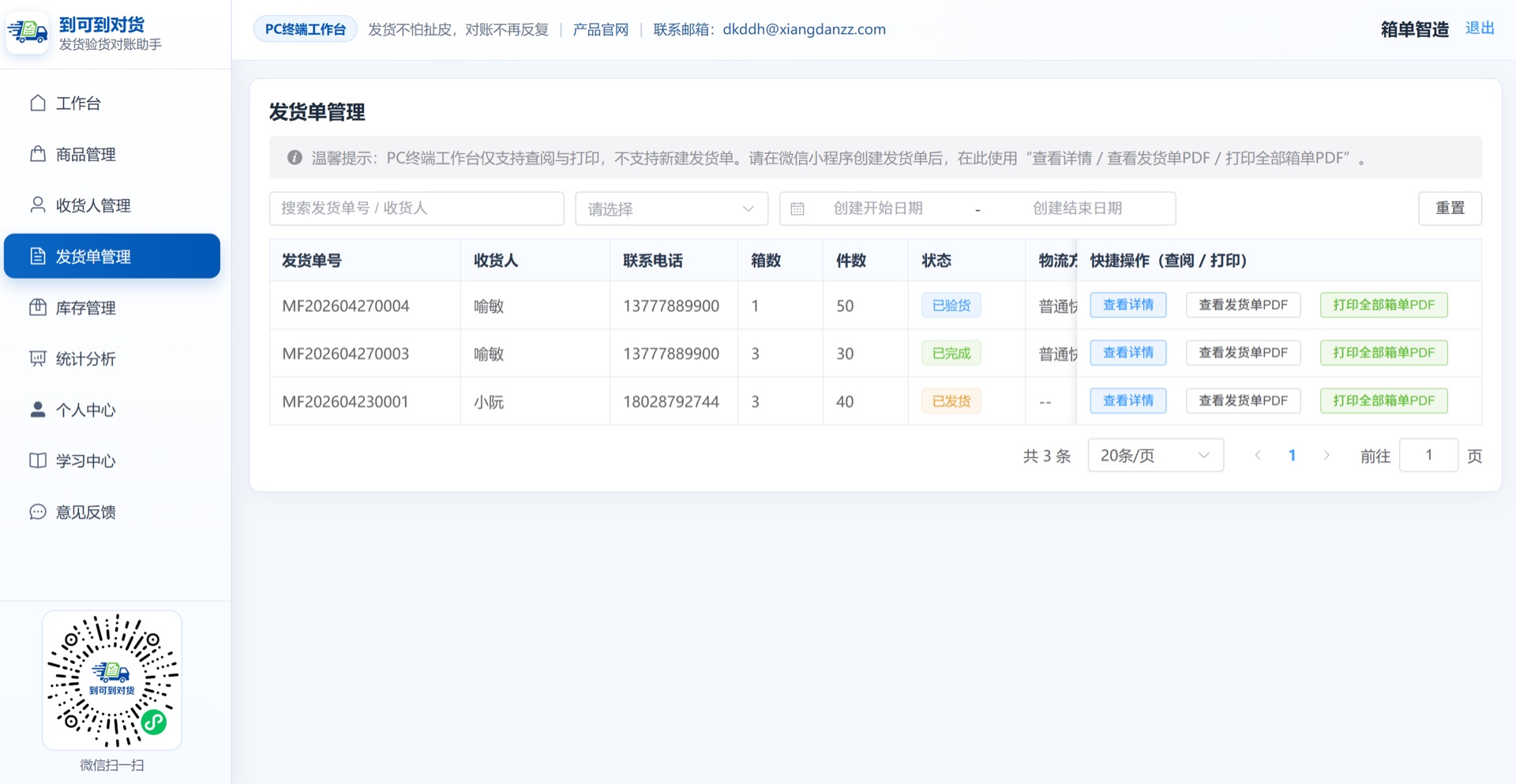Open the 商品管理 menu item

112,154
